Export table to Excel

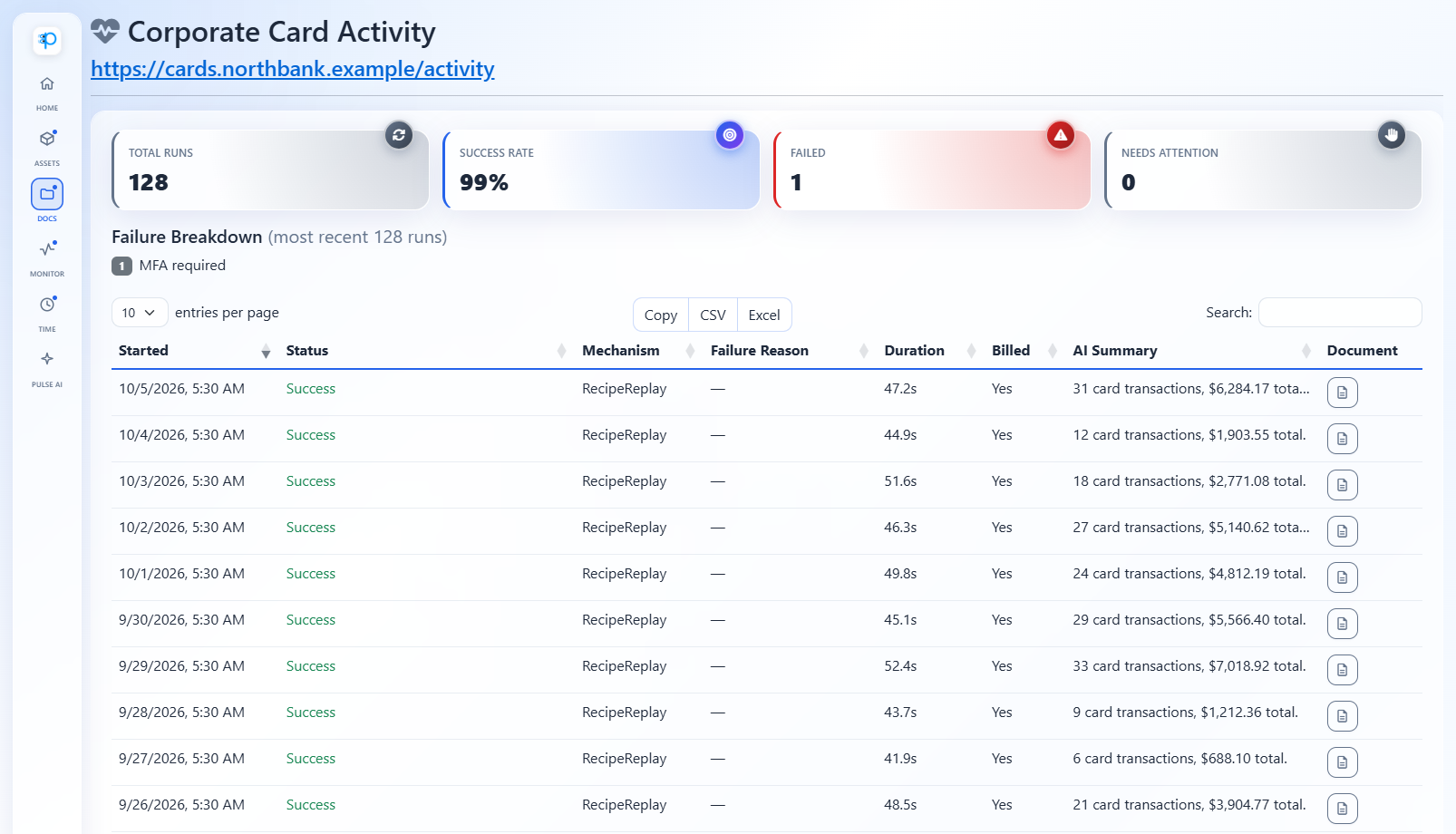tap(764, 315)
